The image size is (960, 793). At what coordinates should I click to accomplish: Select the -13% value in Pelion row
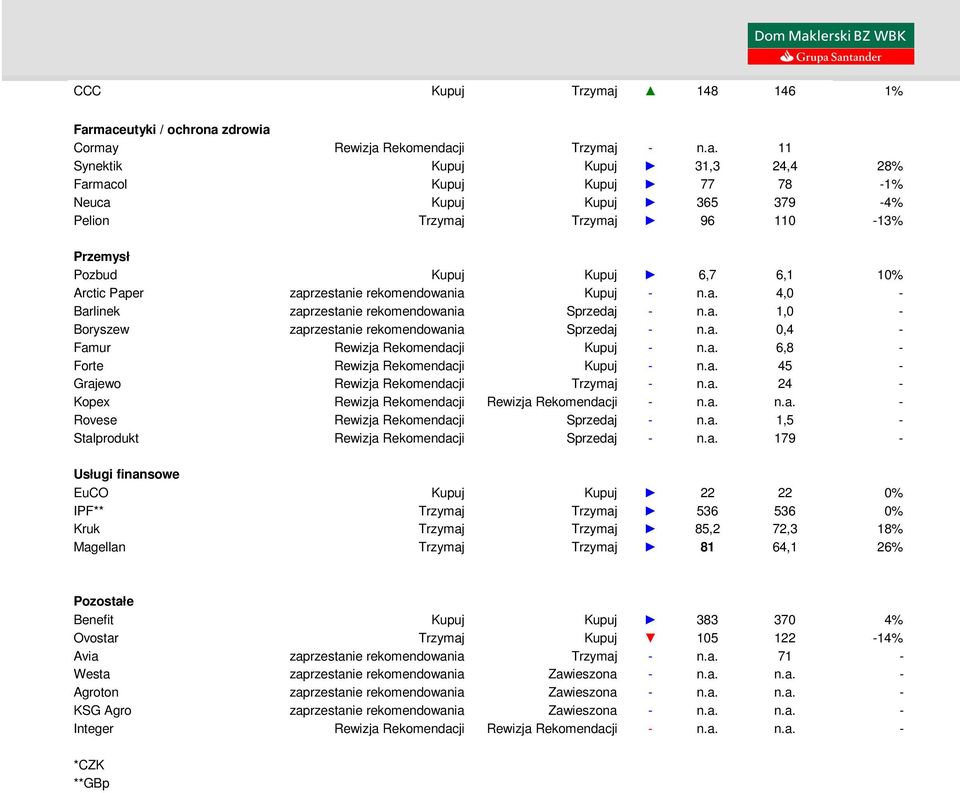(887, 221)
